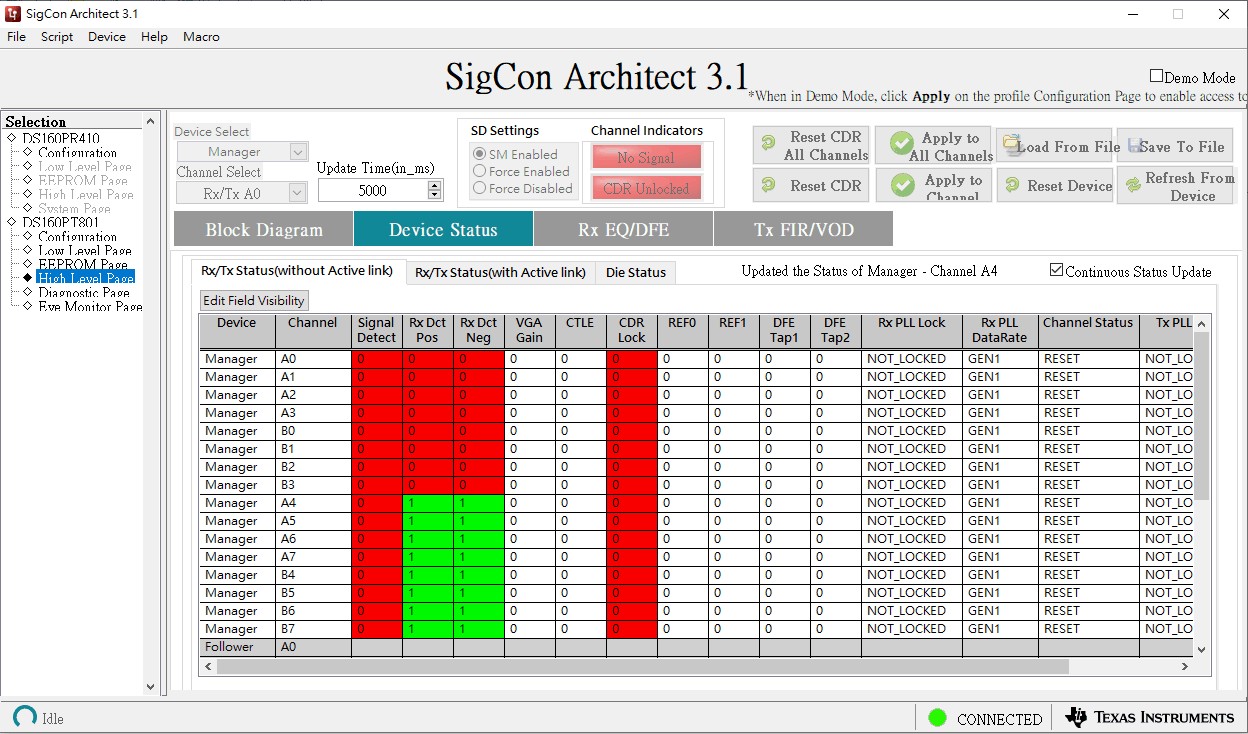The width and height of the screenshot is (1248, 734).
Task: Click green Rx Dct Pos cell for A4
Action: (428, 503)
